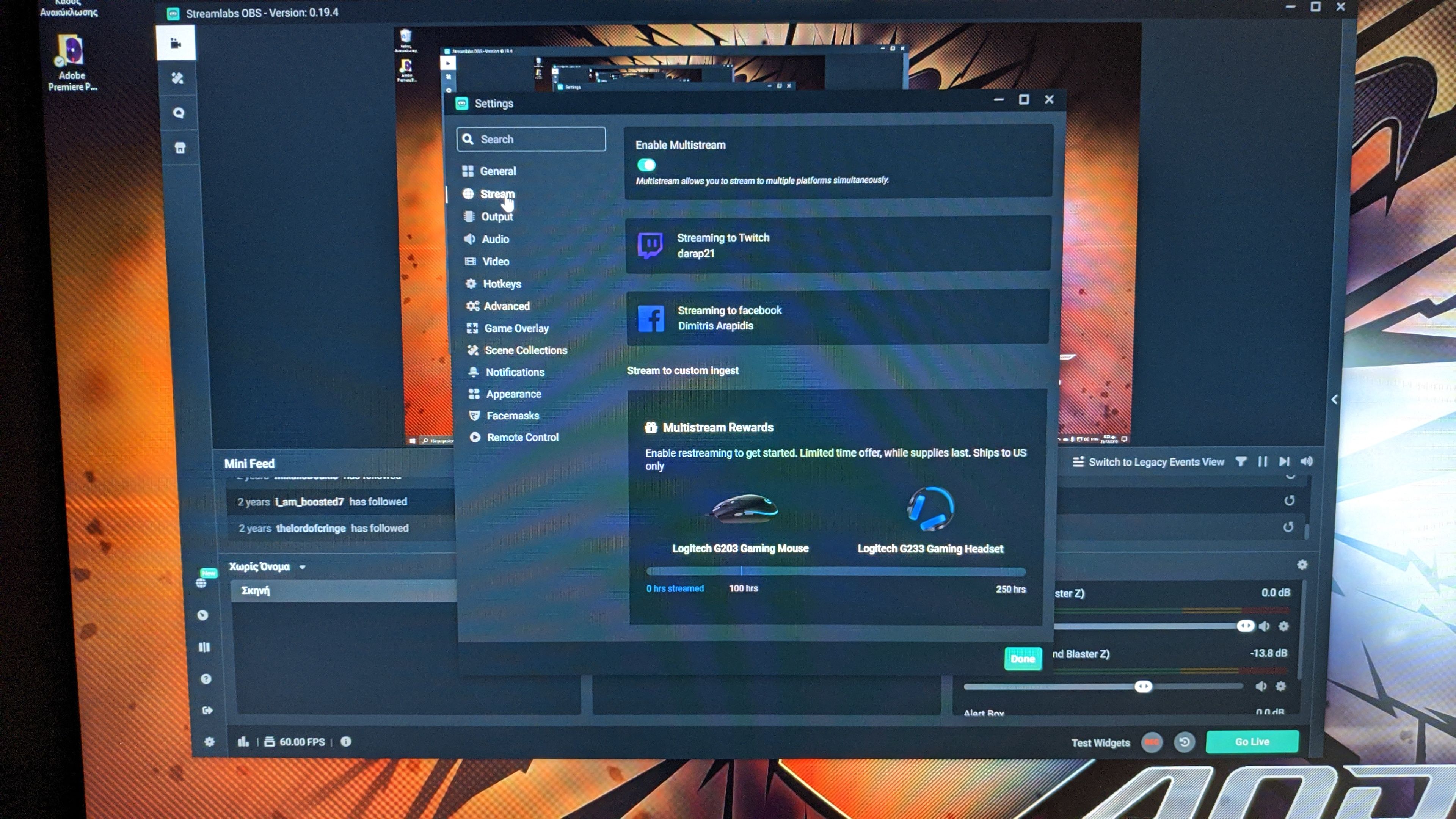1456x819 pixels.
Task: Click Logitech G233 Gaming Headset reward image
Action: click(930, 509)
